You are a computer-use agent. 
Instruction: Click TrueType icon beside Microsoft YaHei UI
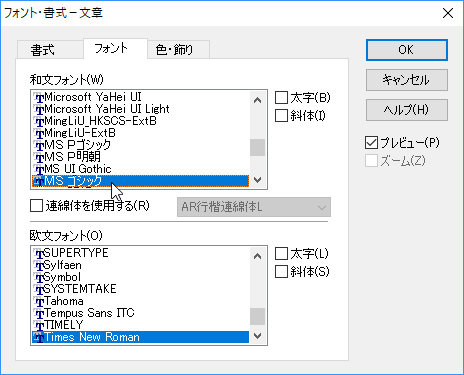39,98
